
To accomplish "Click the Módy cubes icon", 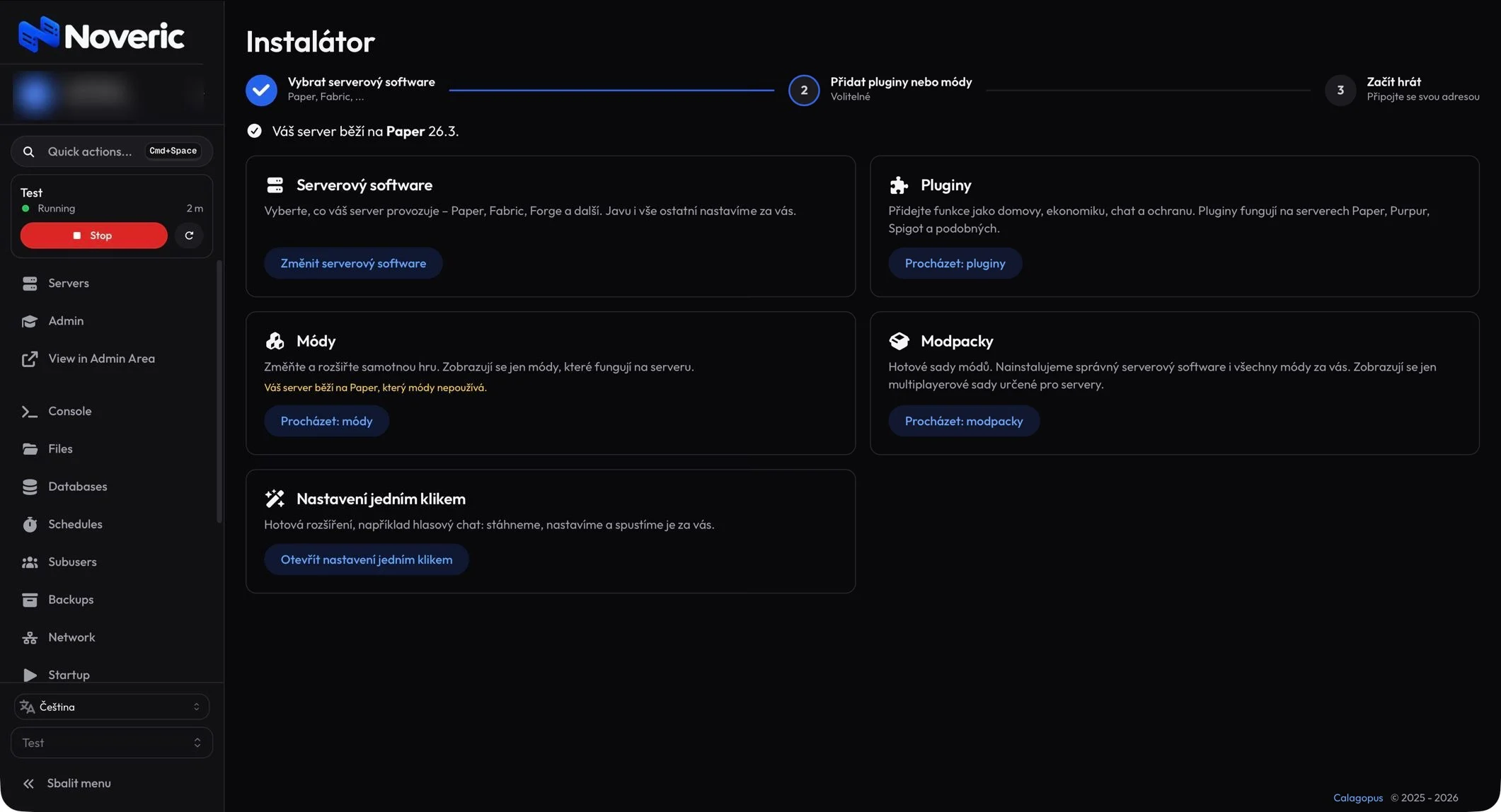I will point(275,341).
